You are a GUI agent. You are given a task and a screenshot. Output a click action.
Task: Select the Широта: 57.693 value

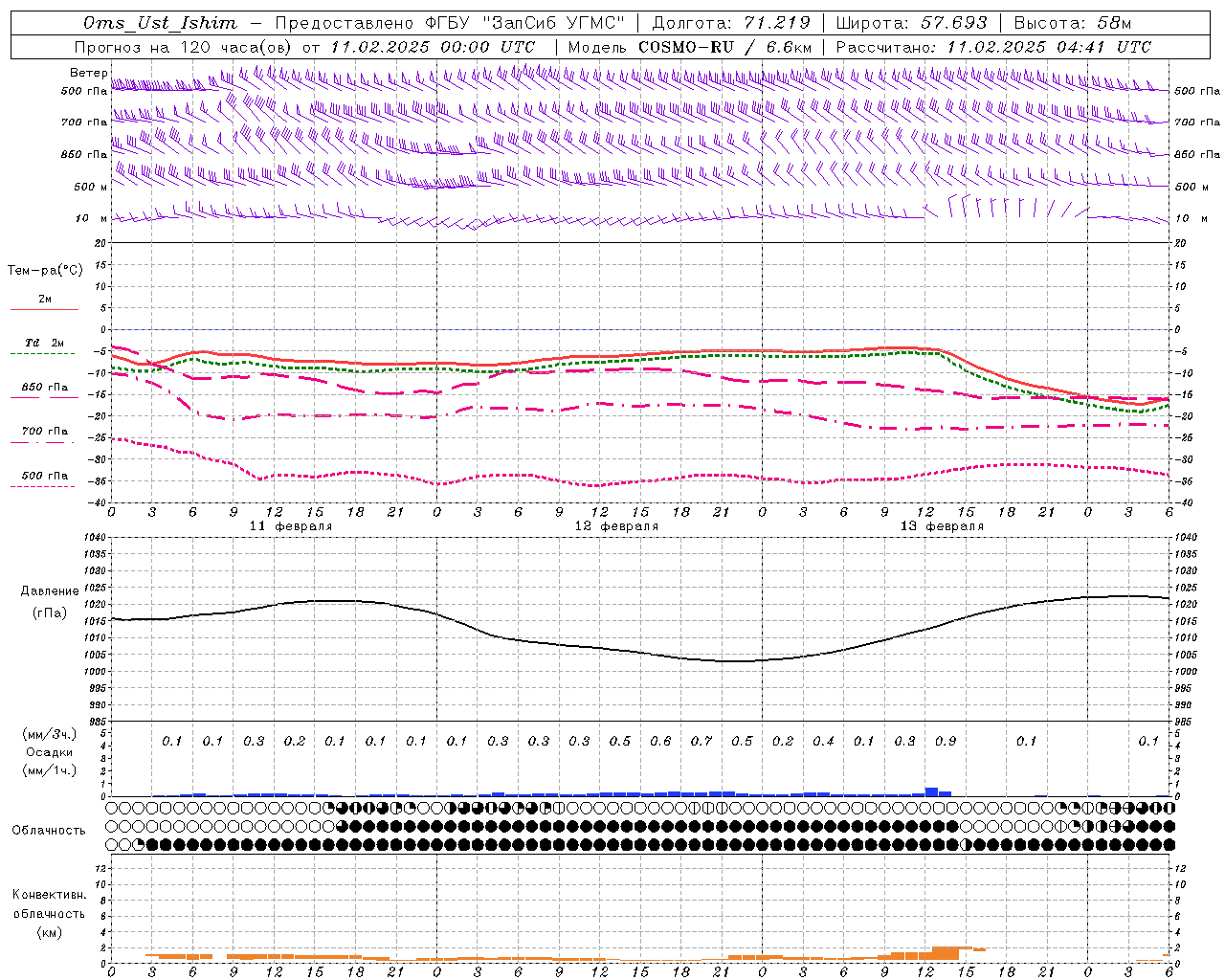[x=911, y=23]
